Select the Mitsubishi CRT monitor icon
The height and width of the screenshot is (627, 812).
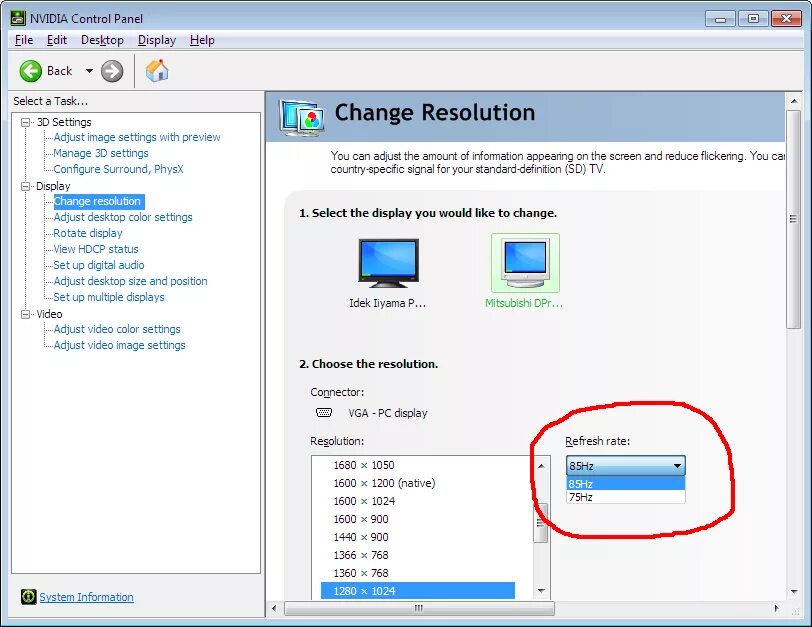point(525,264)
